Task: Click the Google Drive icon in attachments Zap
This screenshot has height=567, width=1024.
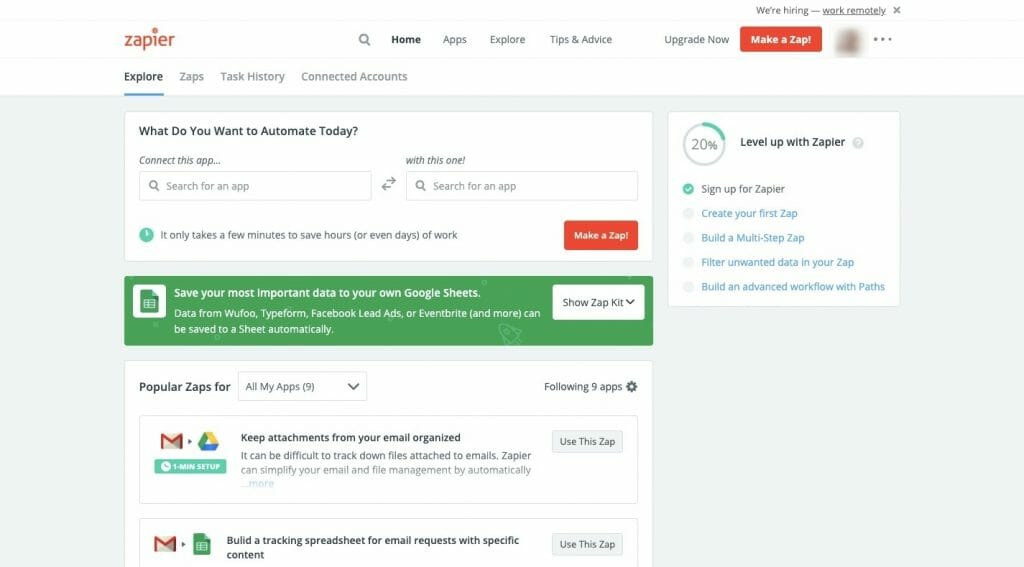Action: click(208, 442)
